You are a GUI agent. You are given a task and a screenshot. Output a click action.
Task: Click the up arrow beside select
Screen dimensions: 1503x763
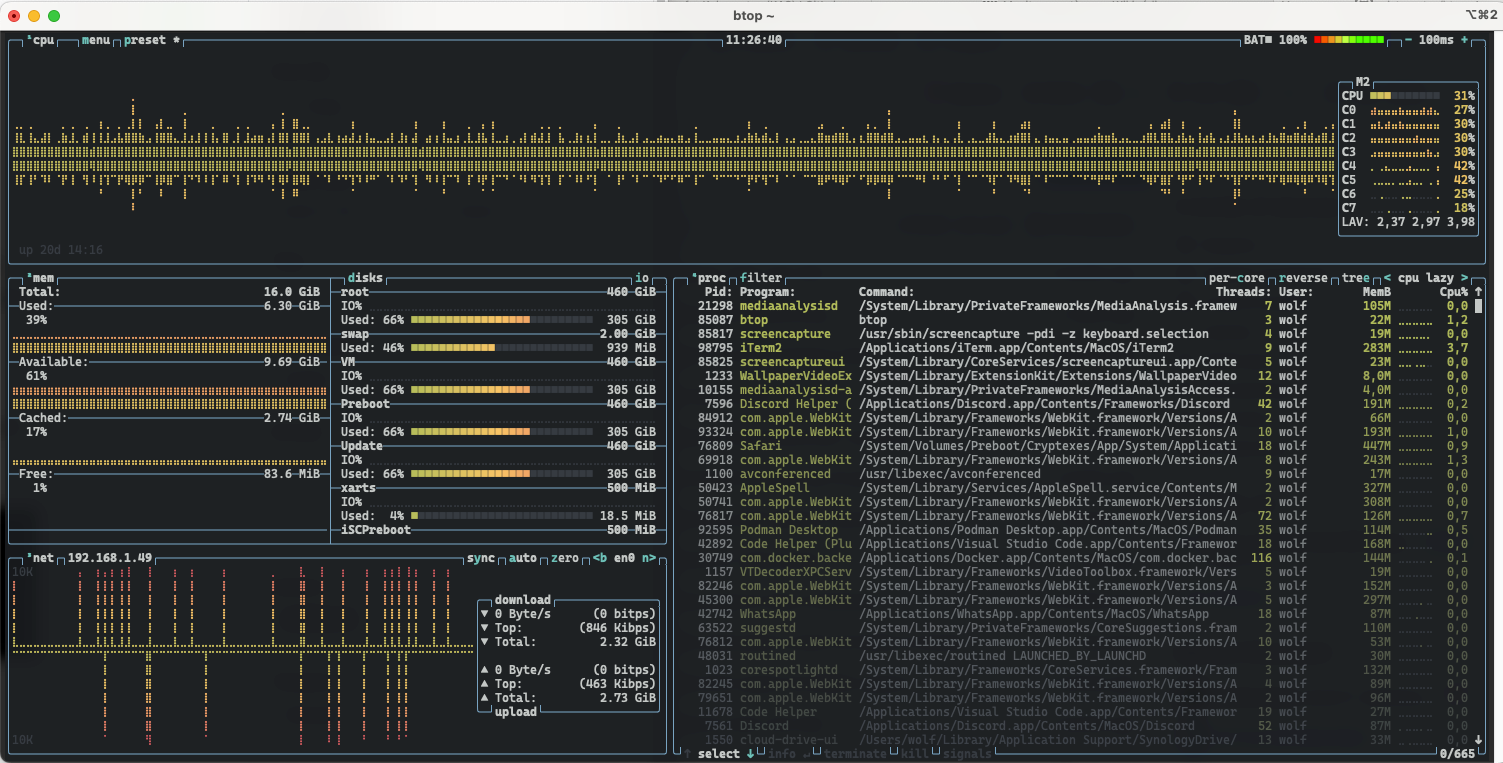coord(686,753)
